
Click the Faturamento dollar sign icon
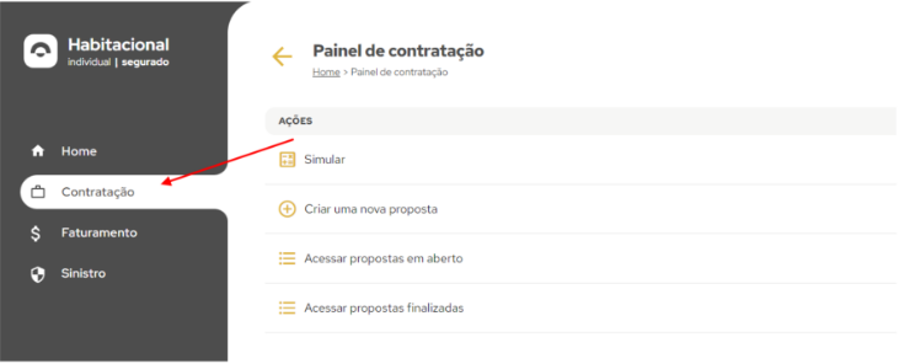point(36,233)
